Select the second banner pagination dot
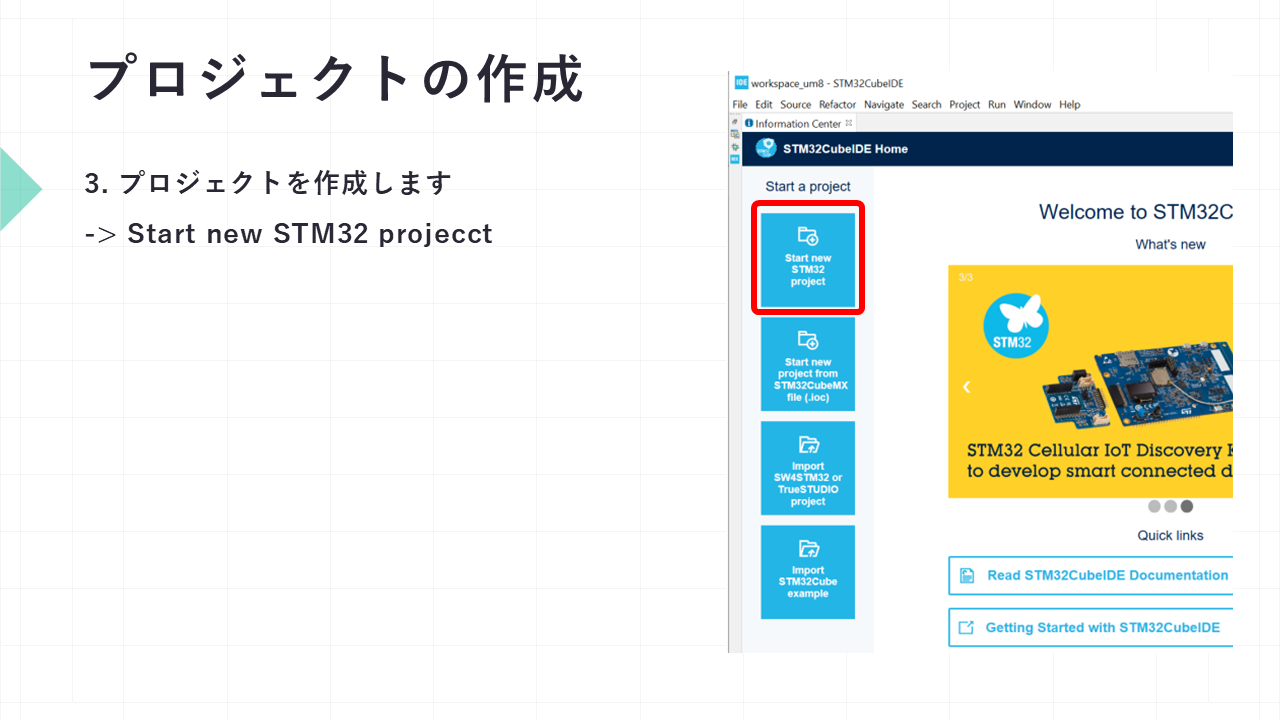Viewport: 1280px width, 720px height. coord(1170,506)
